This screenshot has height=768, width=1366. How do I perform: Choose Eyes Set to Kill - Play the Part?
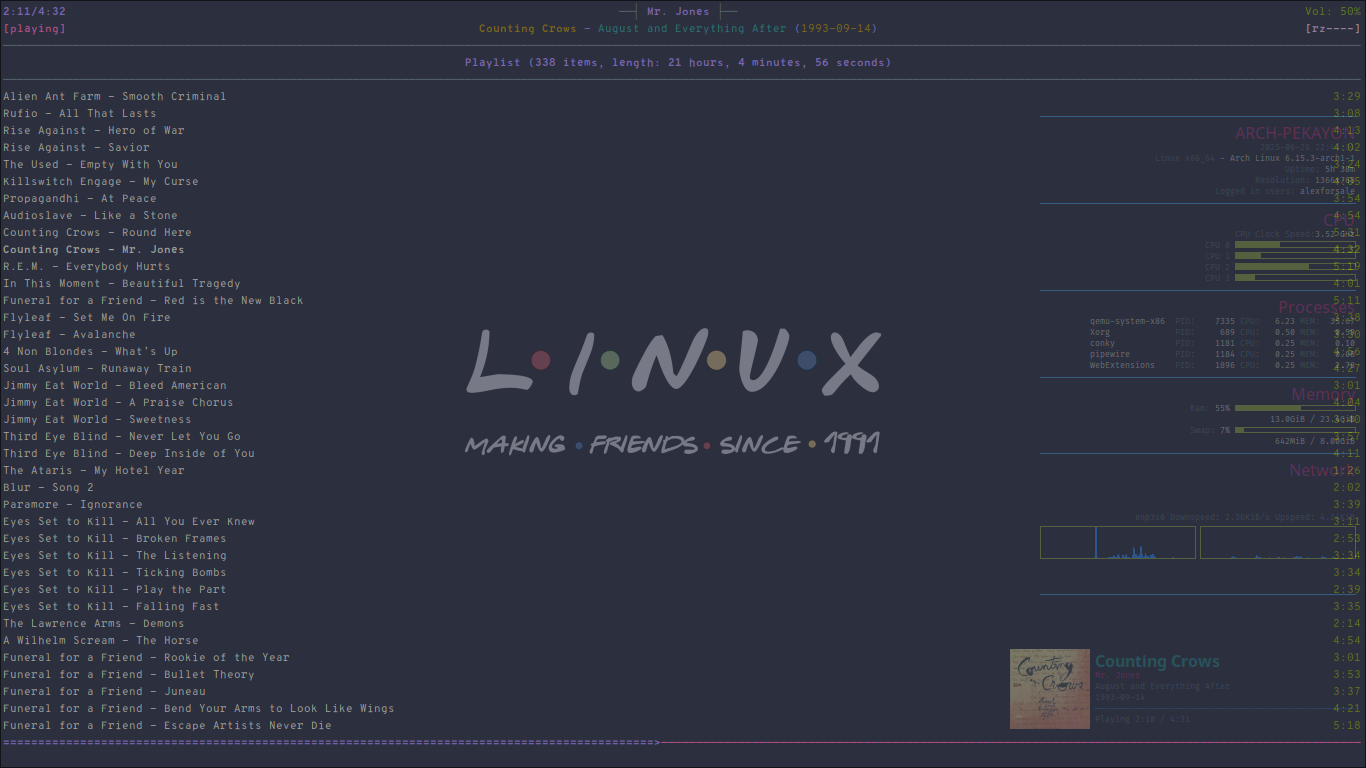[115, 590]
